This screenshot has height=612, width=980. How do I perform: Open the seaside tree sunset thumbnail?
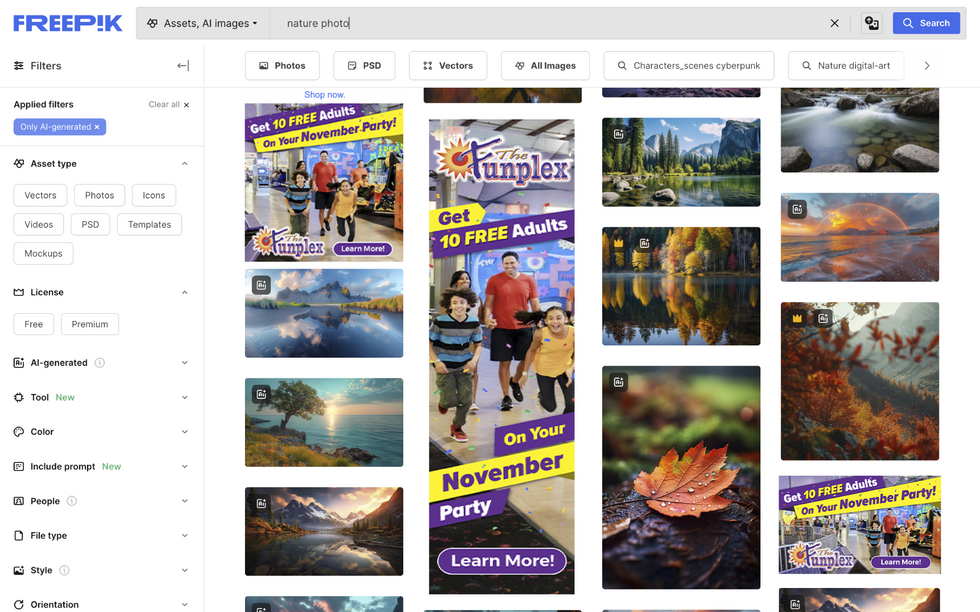324,423
